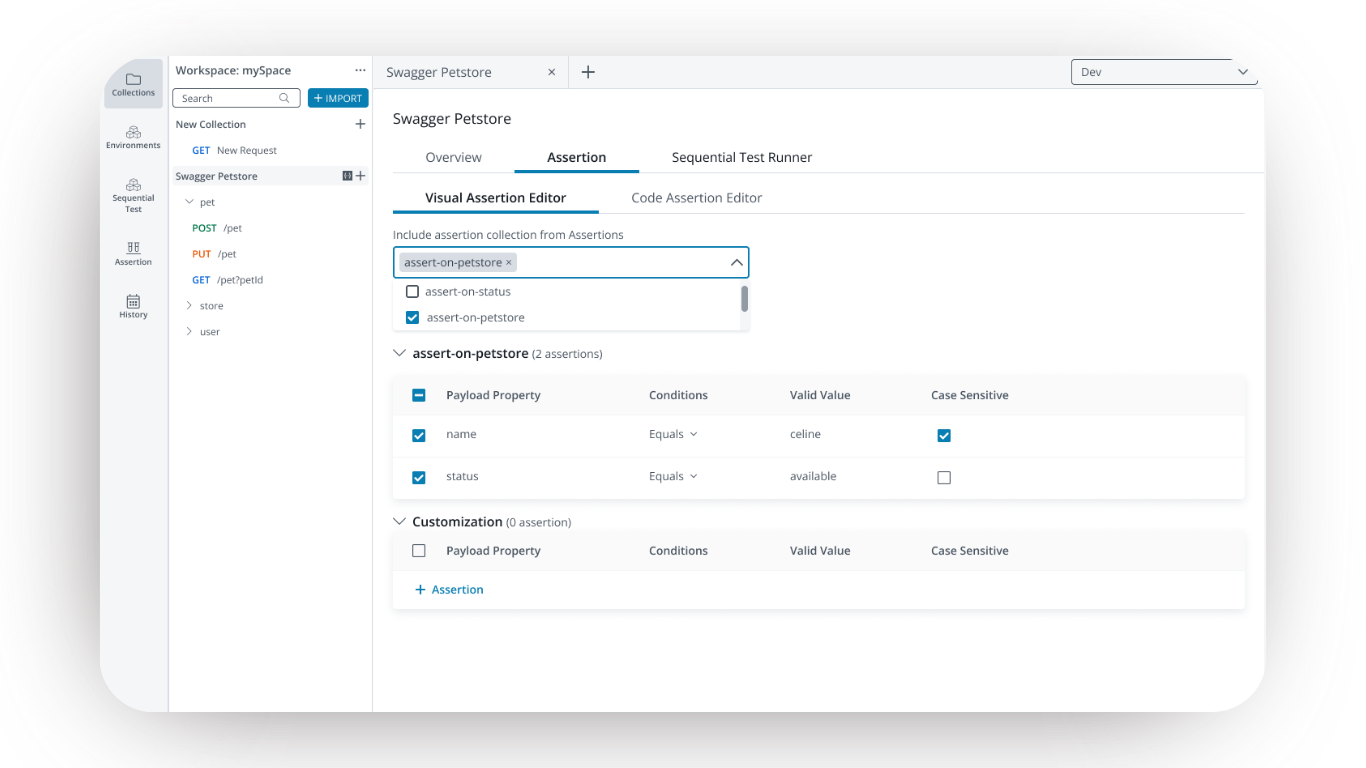Open the Environments sidebar section
The image size is (1366, 768).
click(x=133, y=137)
